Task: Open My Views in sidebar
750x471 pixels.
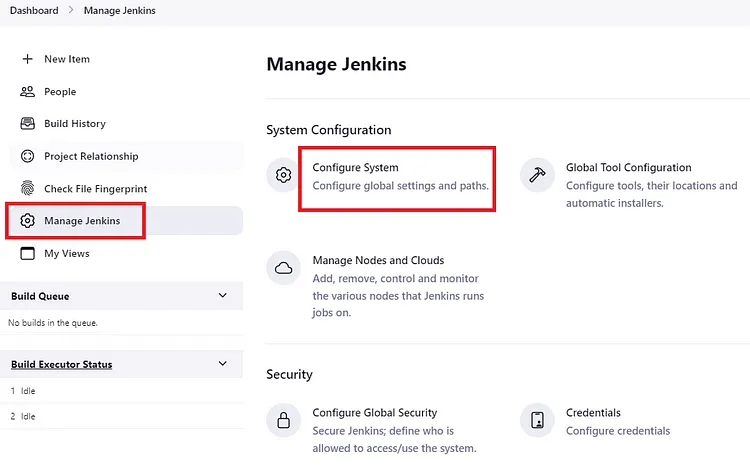Action: pos(67,253)
